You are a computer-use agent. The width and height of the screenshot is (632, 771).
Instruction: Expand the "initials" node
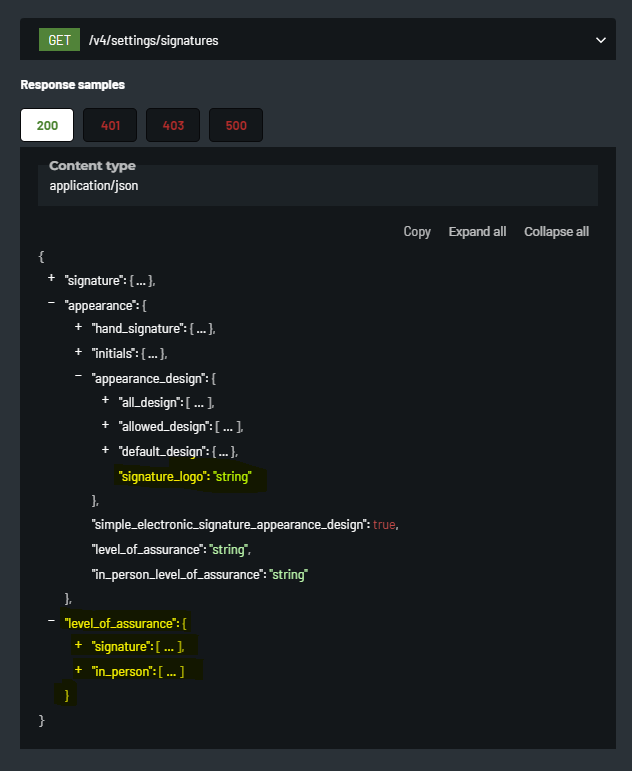pyautogui.click(x=78, y=352)
